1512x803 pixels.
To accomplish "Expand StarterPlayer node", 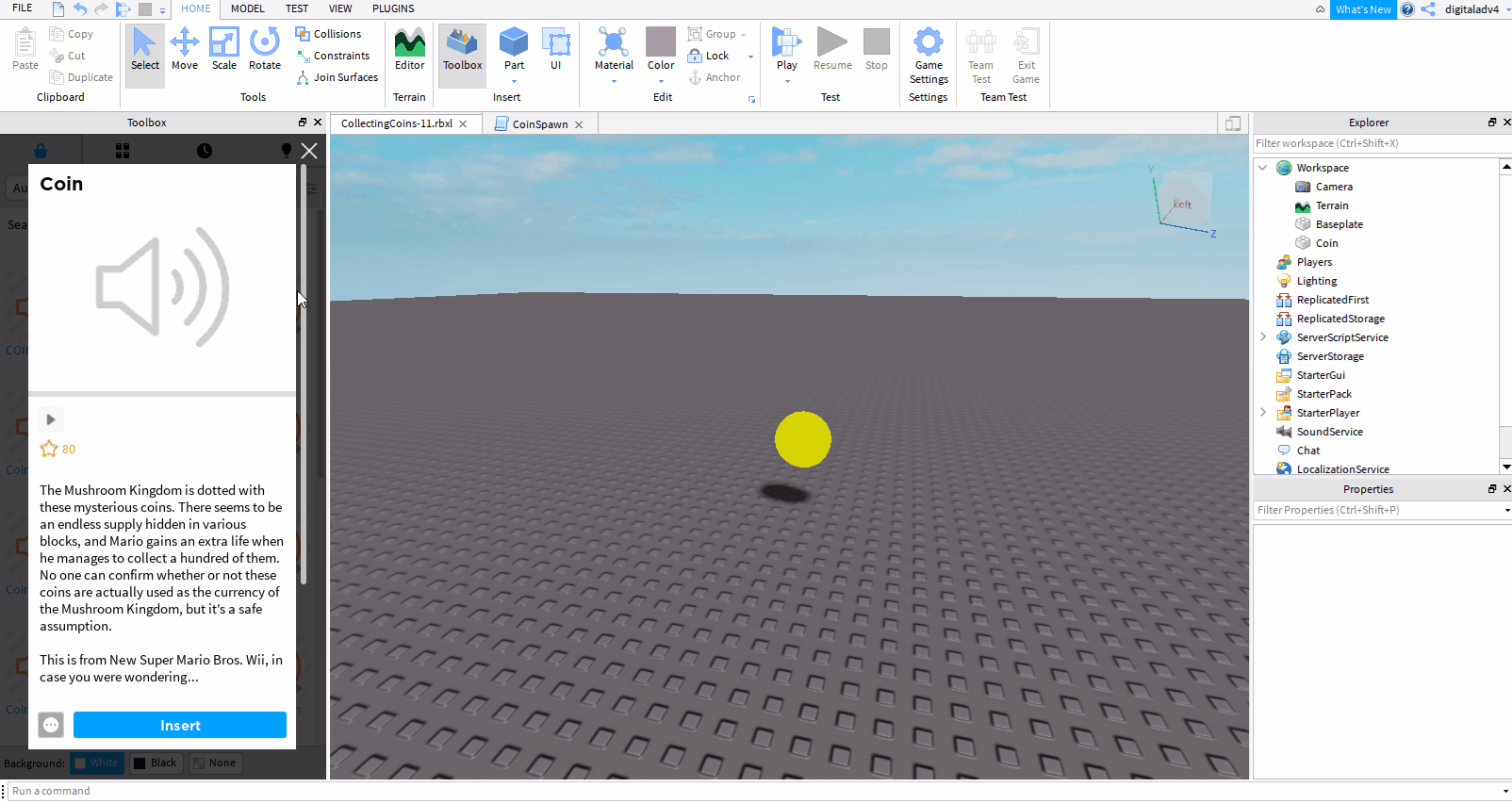I will (x=1263, y=412).
